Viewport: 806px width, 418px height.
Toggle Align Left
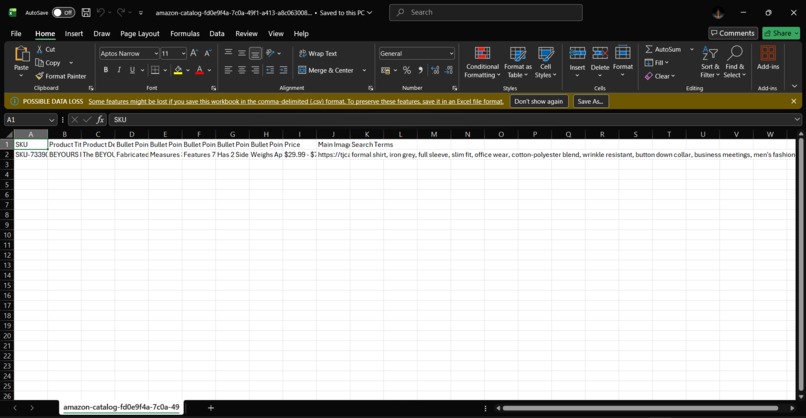pos(228,70)
